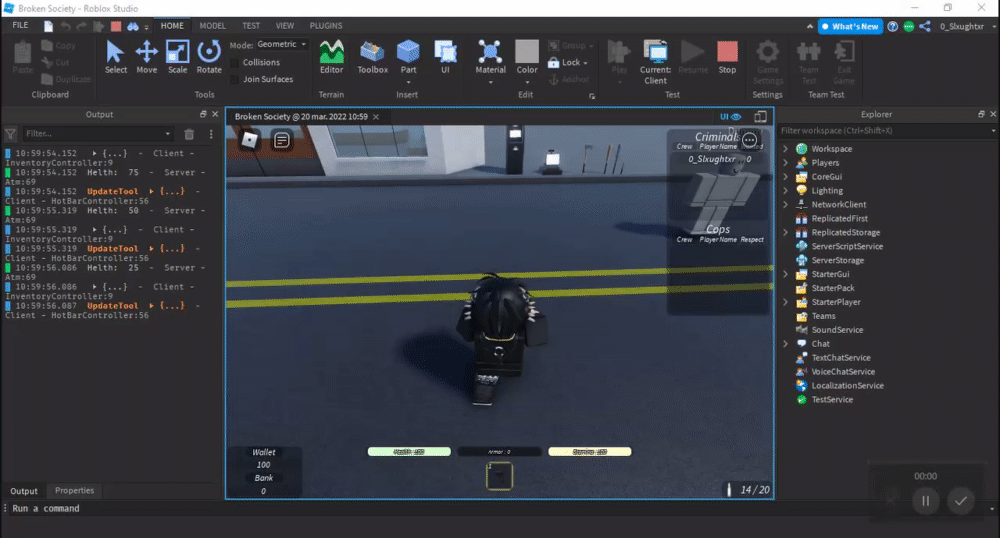Choose the Scale tool
1000x538 pixels.
click(177, 57)
